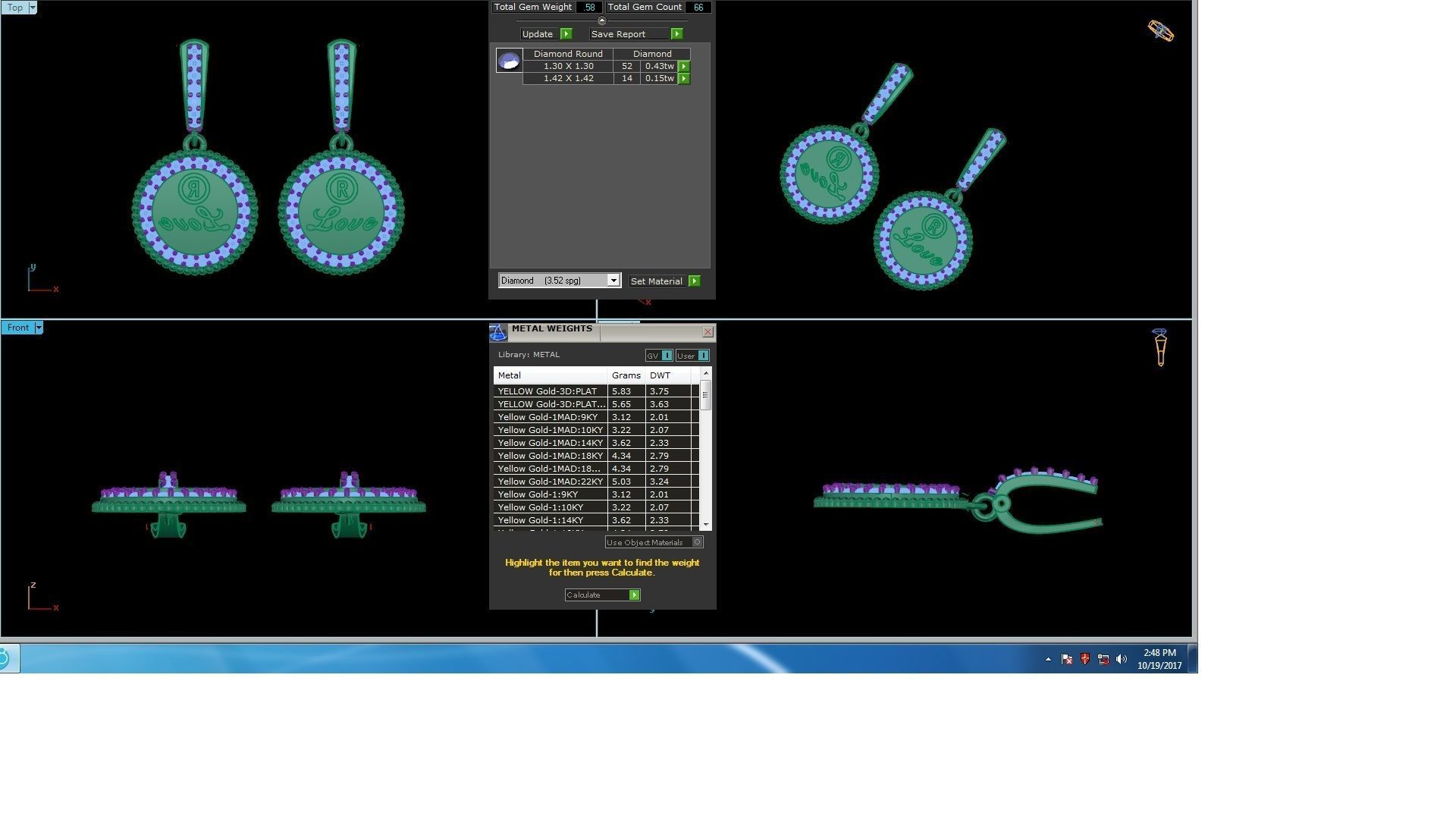The width and height of the screenshot is (1456, 819).
Task: Open the Diamond (3.52 spg) material dropdown
Action: tap(613, 281)
